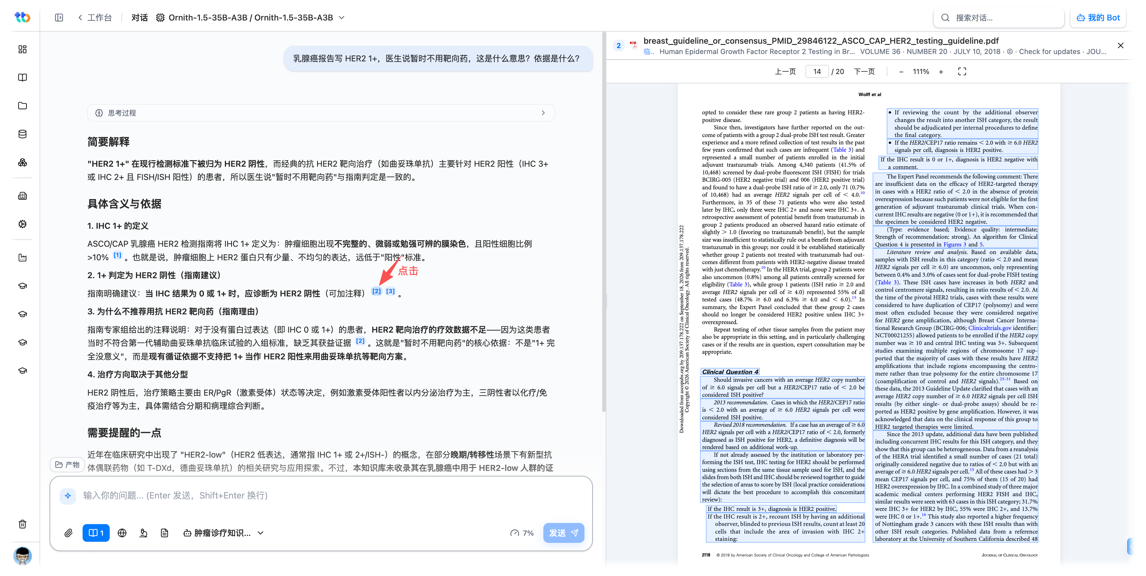Open citation [3] in section 2
1146x576 pixels.
pos(390,292)
